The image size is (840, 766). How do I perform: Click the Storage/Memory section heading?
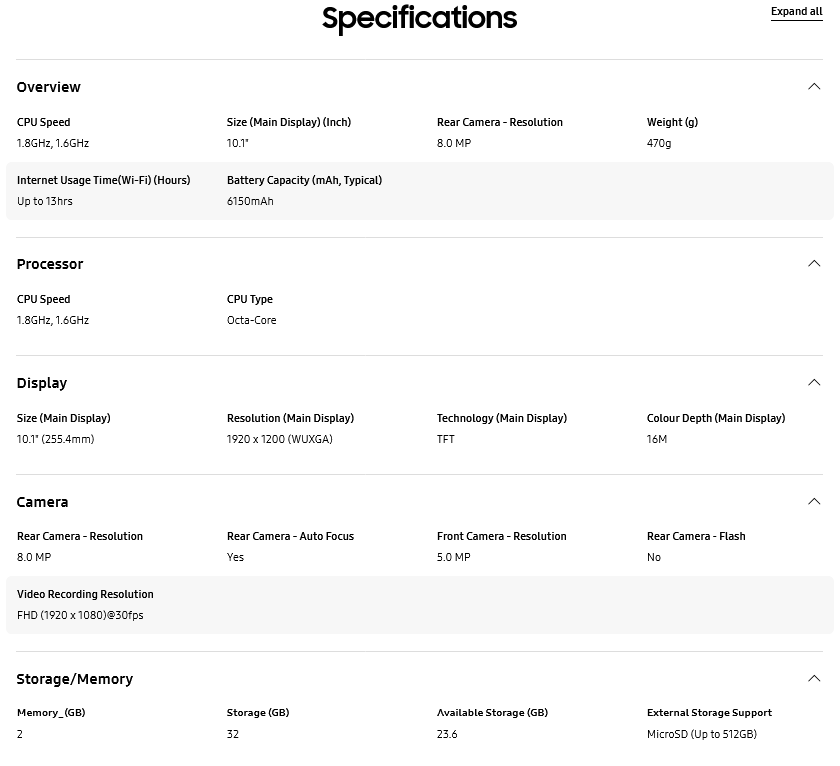pyautogui.click(x=75, y=679)
